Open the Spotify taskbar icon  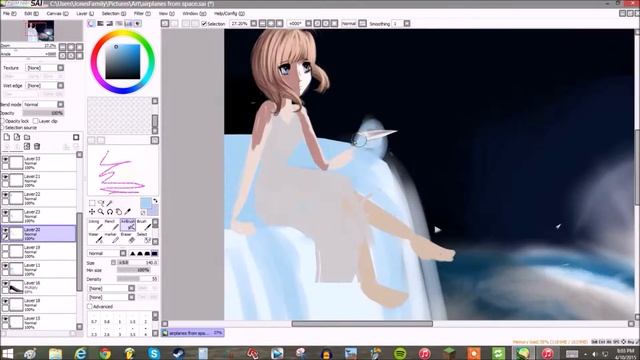click(x=400, y=353)
